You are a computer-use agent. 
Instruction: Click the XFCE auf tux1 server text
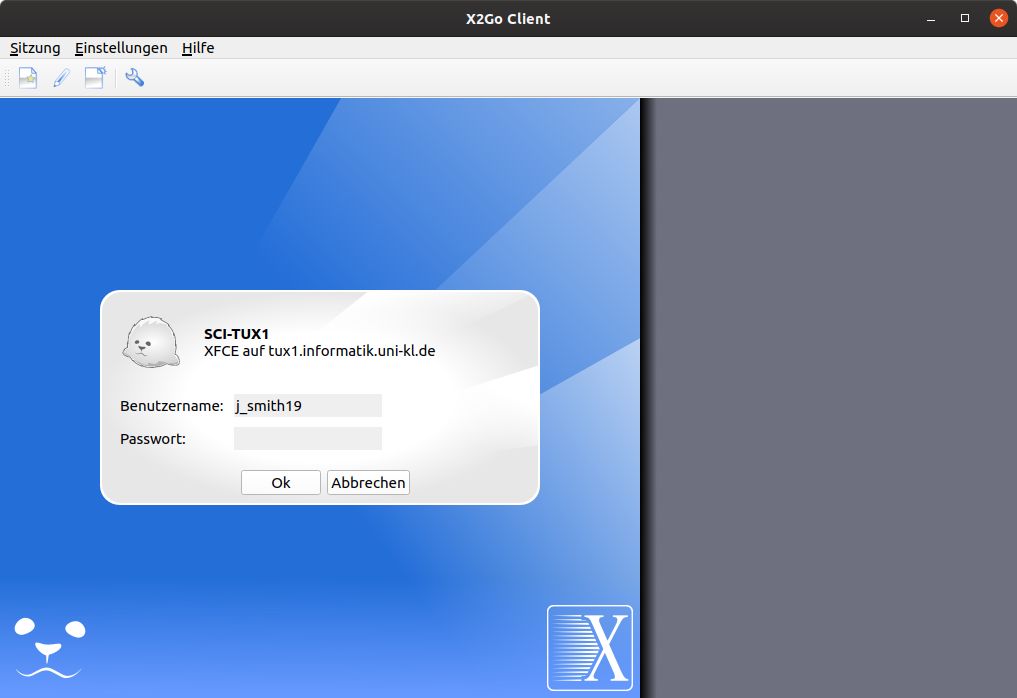[319, 351]
